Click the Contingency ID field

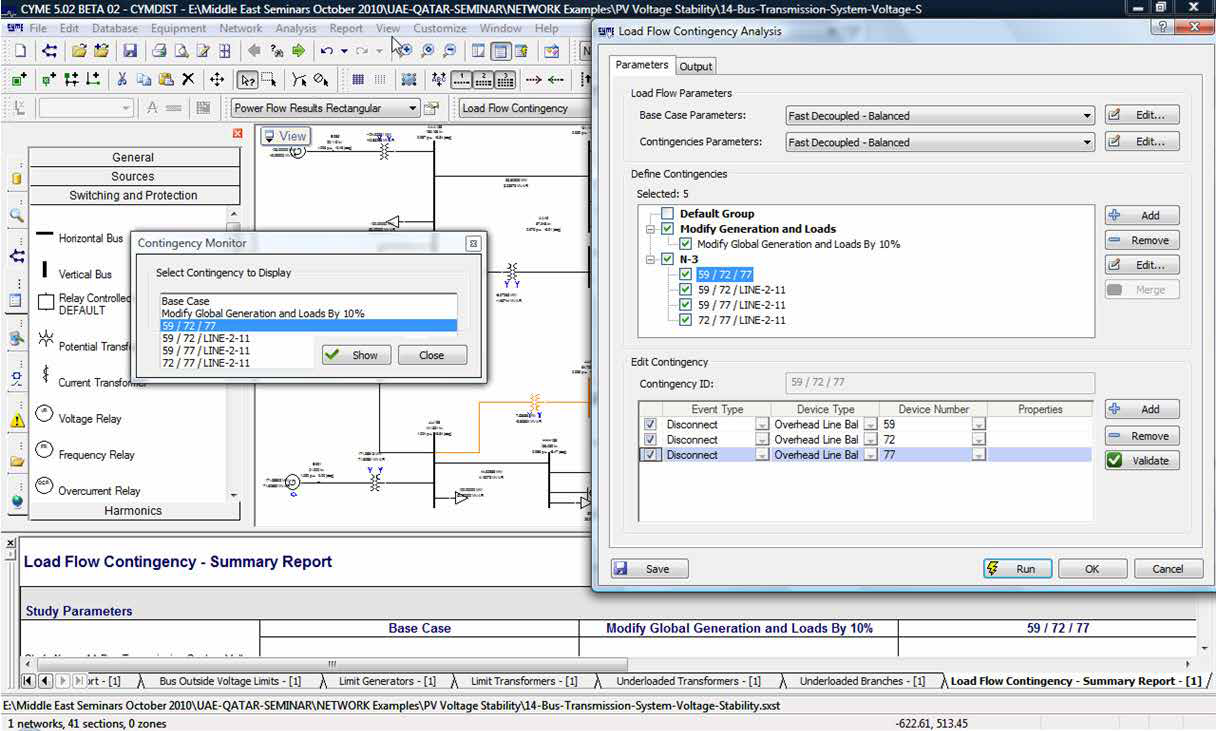click(940, 382)
